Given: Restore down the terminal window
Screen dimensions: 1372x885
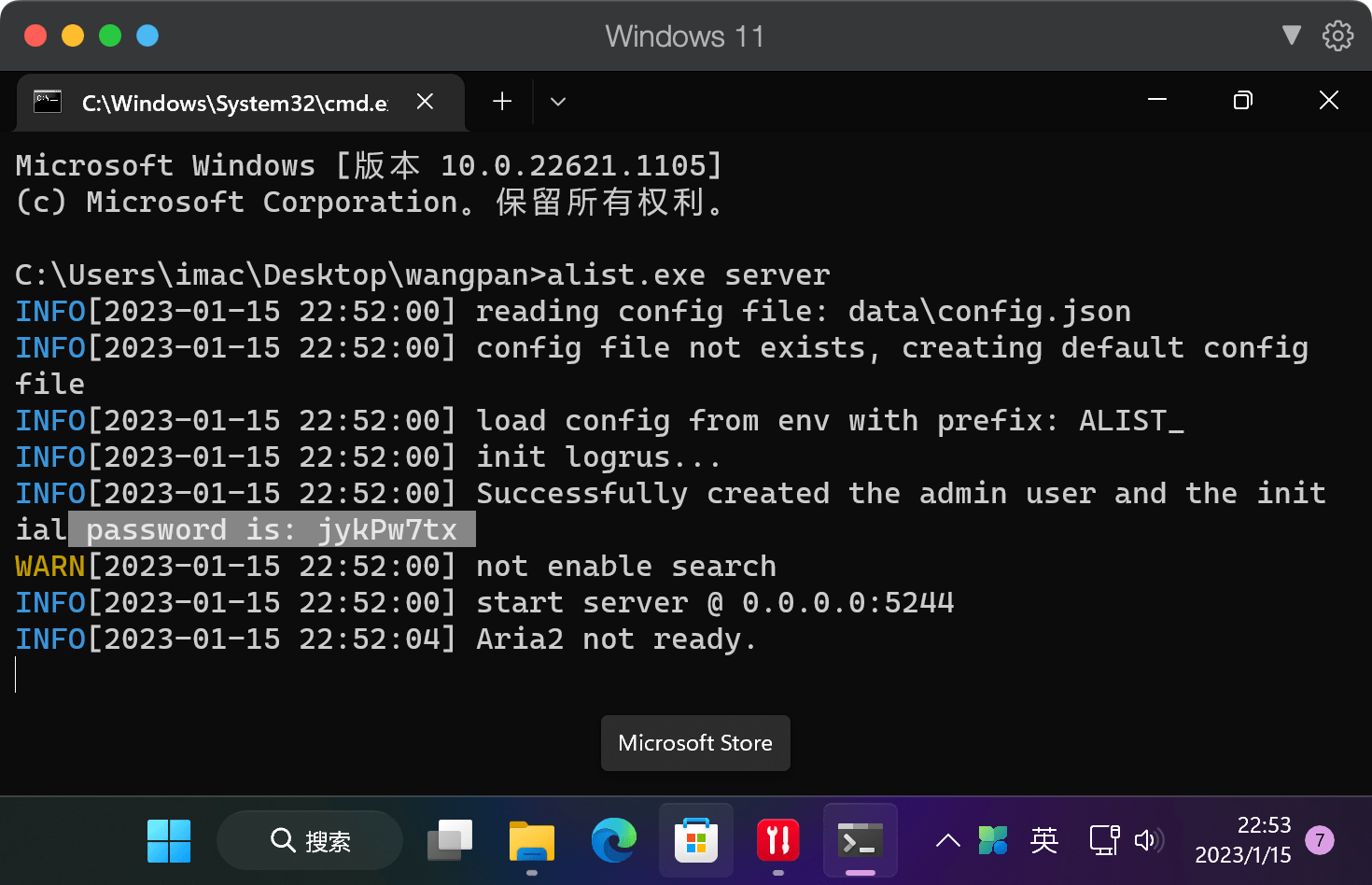Looking at the screenshot, I should click(x=1243, y=100).
